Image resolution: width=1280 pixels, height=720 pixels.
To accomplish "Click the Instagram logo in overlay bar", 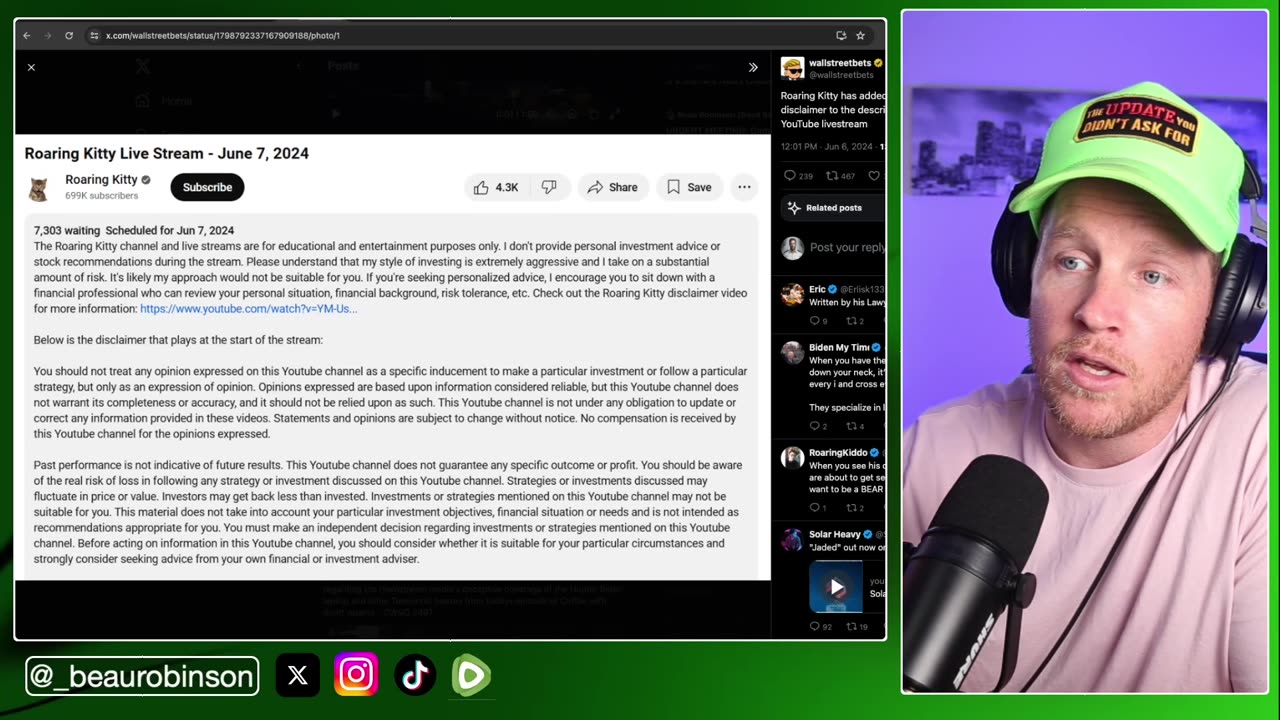I will 356,675.
